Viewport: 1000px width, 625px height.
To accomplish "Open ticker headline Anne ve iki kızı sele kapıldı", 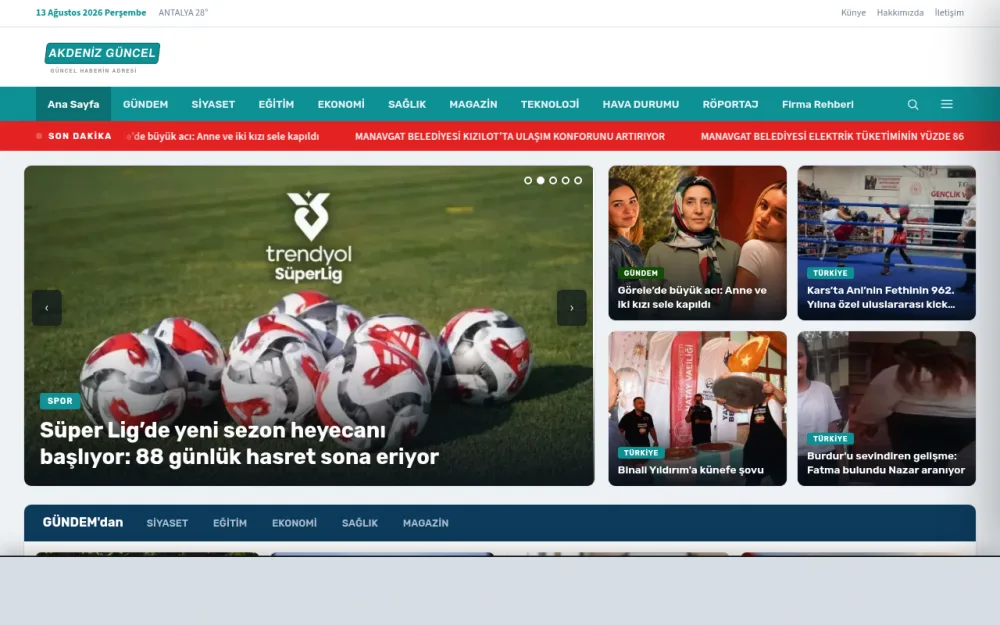I will click(x=223, y=136).
